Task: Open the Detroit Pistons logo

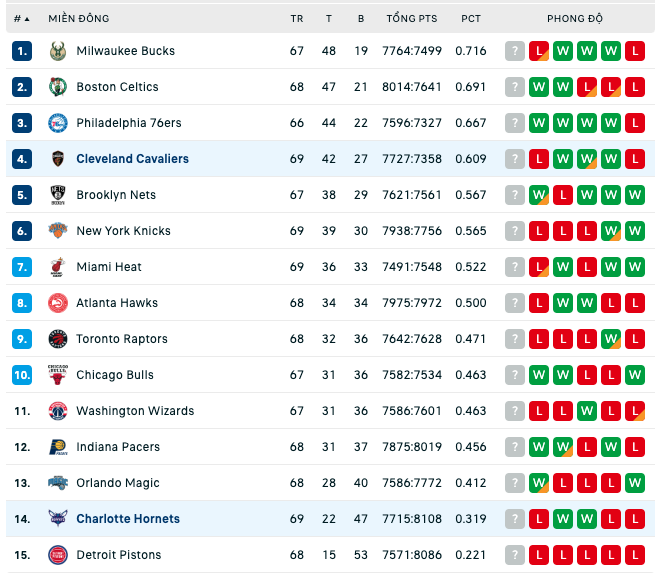Action: coord(58,555)
